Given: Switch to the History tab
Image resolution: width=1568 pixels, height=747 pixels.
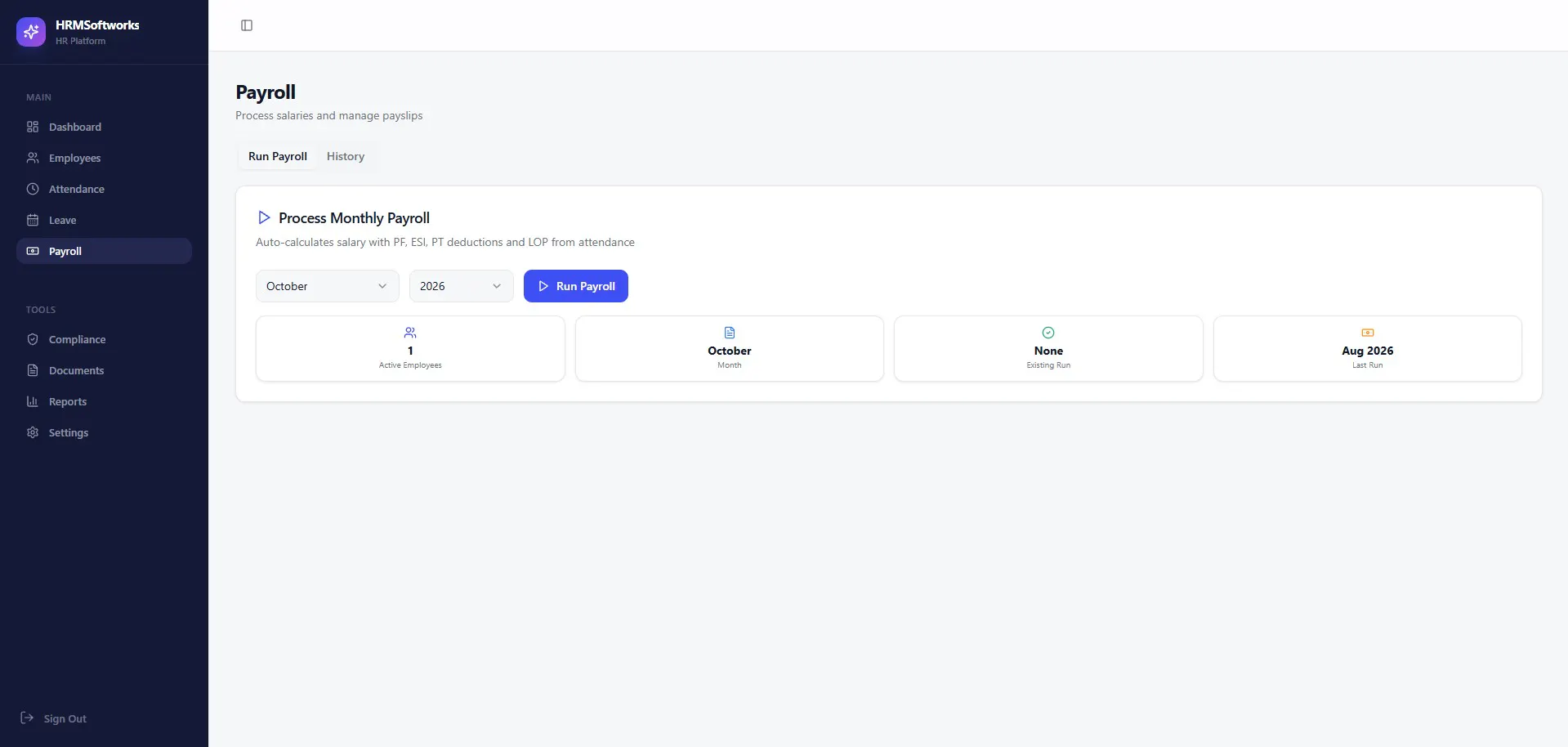Looking at the screenshot, I should (346, 156).
